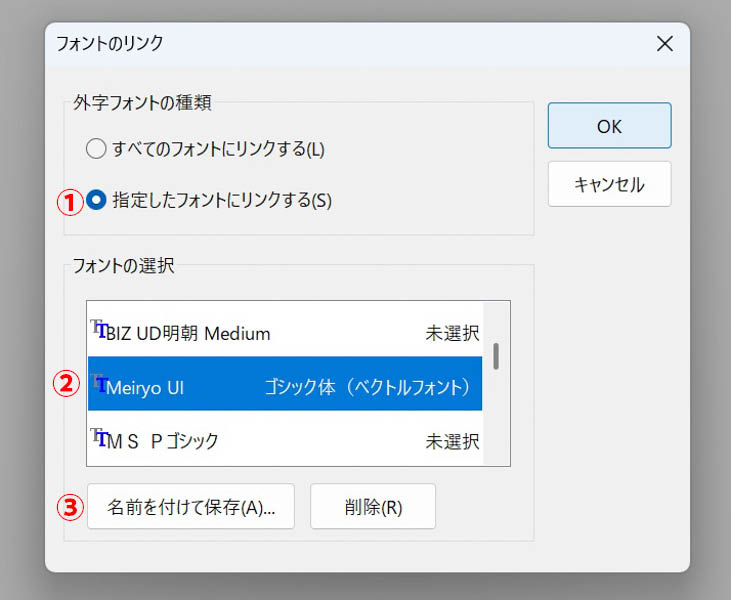Click 未選択 status of ＭＳ Ｐゴシック
Viewport: 731px width, 600px height.
pos(452,441)
